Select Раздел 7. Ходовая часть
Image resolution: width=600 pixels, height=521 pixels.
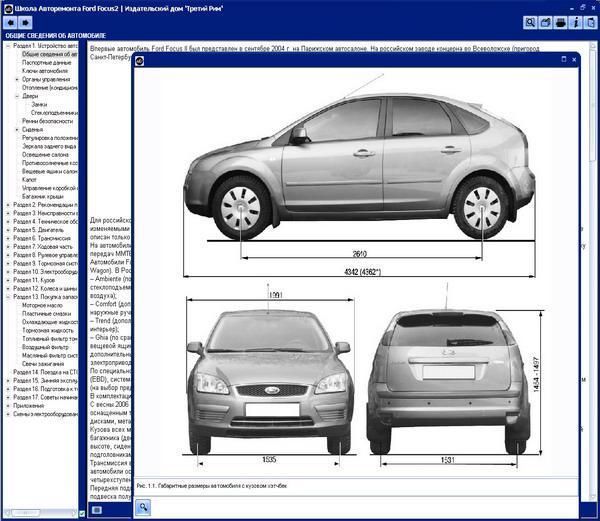[x=42, y=247]
